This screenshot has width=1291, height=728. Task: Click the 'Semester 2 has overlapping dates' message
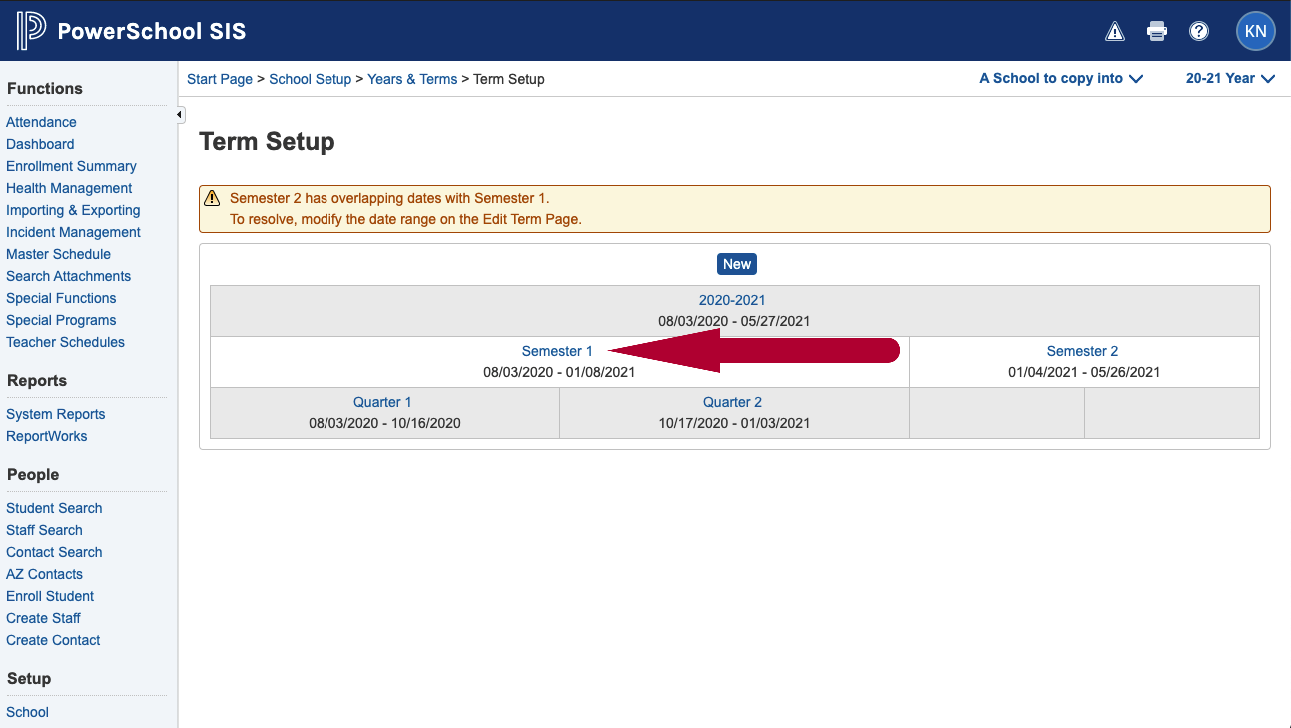(389, 198)
